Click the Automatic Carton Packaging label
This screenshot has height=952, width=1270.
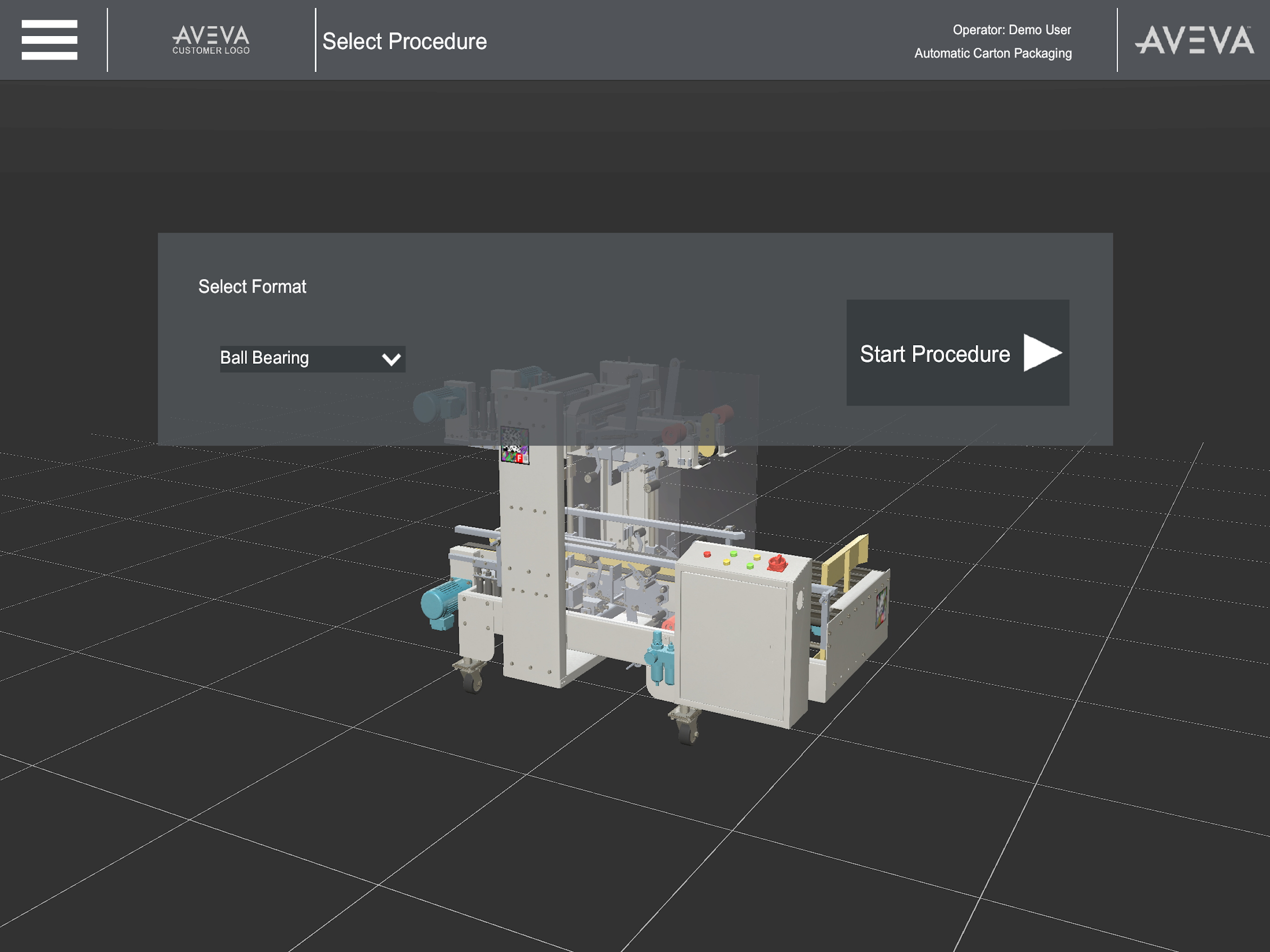pyautogui.click(x=992, y=53)
